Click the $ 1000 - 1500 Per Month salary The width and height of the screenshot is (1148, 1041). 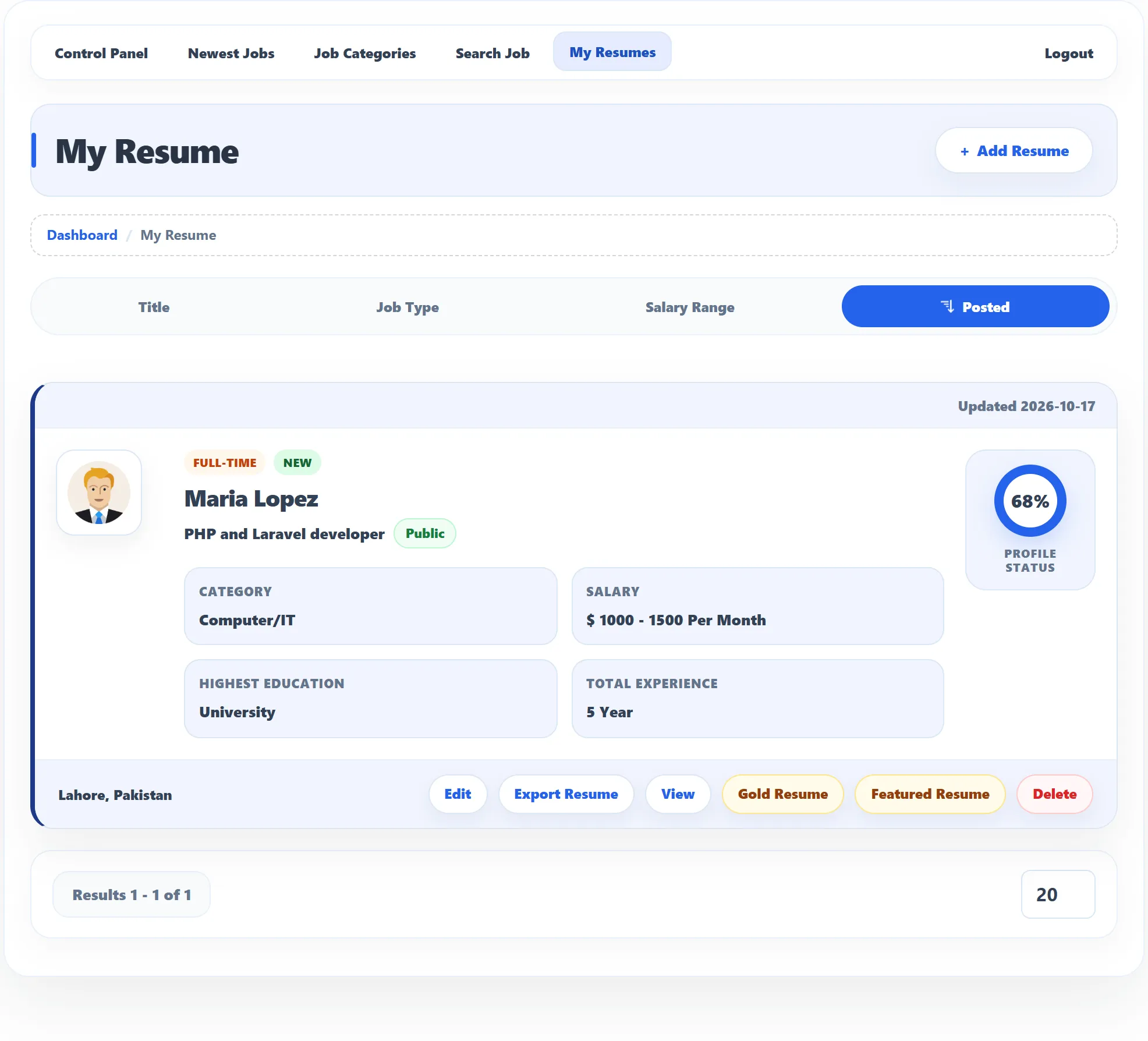coord(676,620)
